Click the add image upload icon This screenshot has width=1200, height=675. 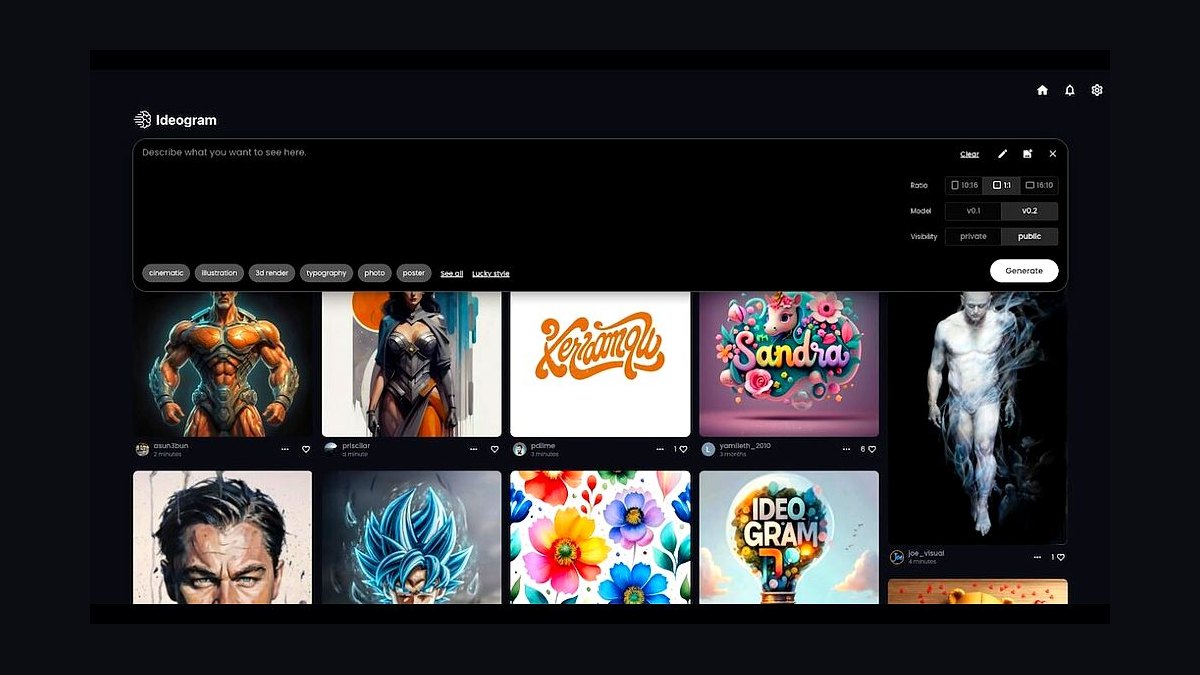click(1027, 154)
